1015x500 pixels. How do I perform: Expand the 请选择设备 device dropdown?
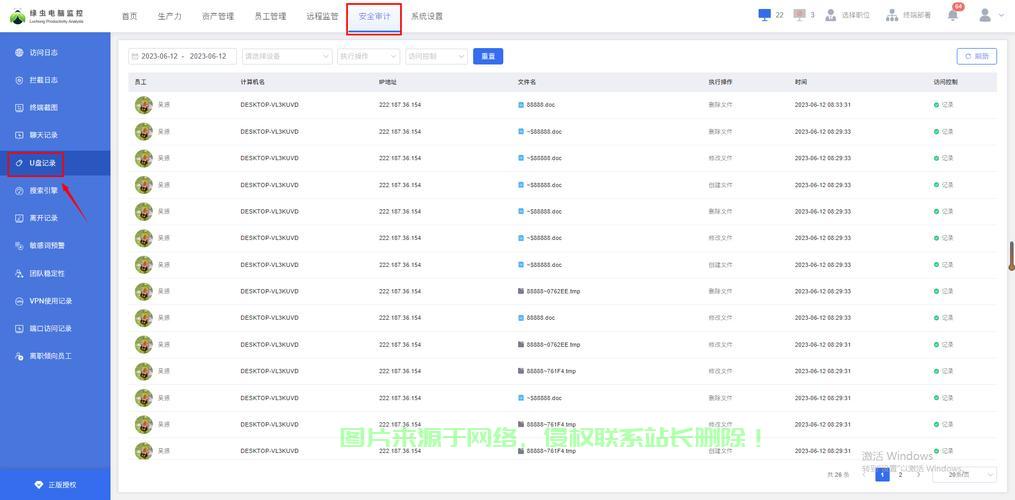coord(286,57)
